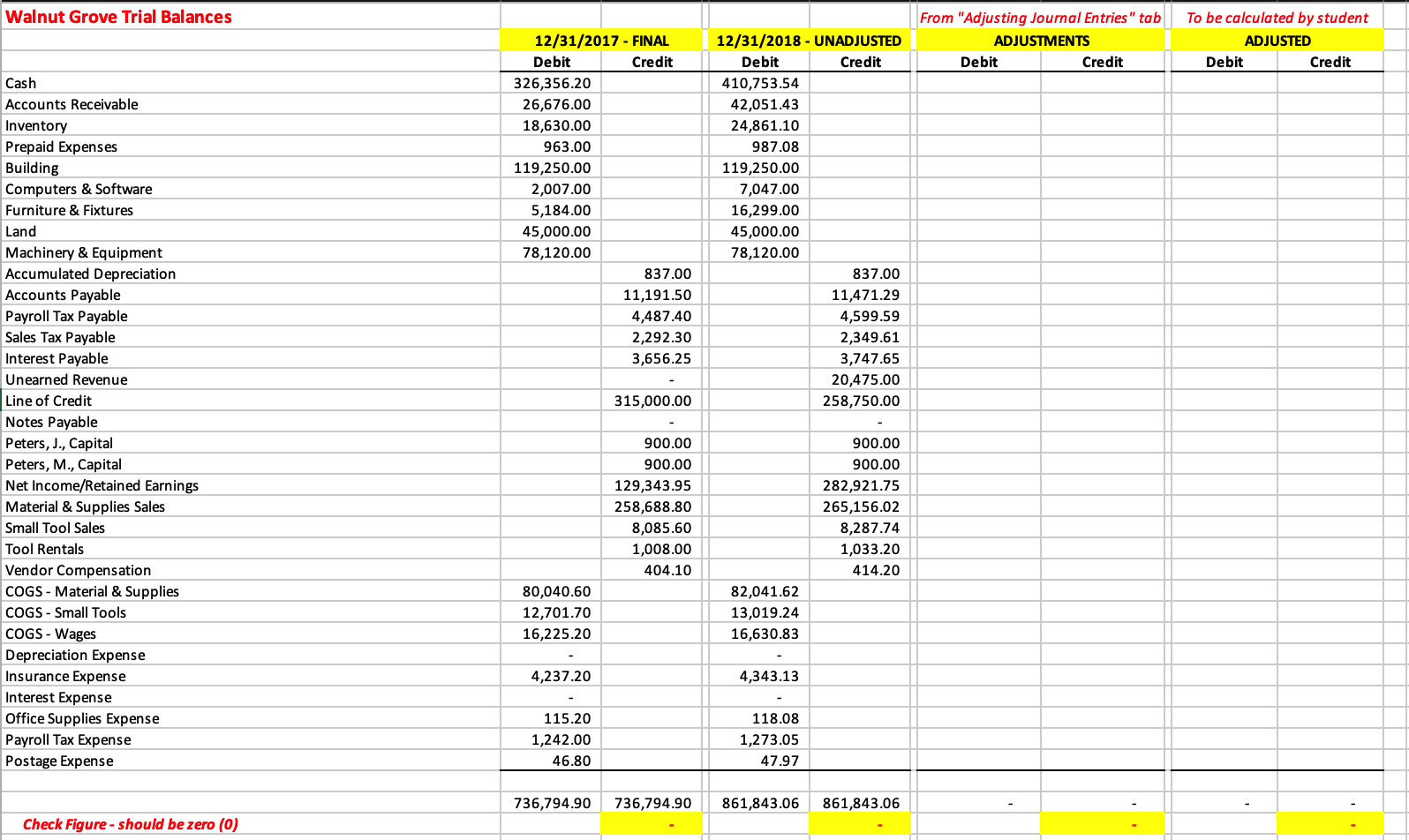This screenshot has width=1409, height=840.
Task: Select Insurance Expense value 4,343.13
Action: pos(759,676)
